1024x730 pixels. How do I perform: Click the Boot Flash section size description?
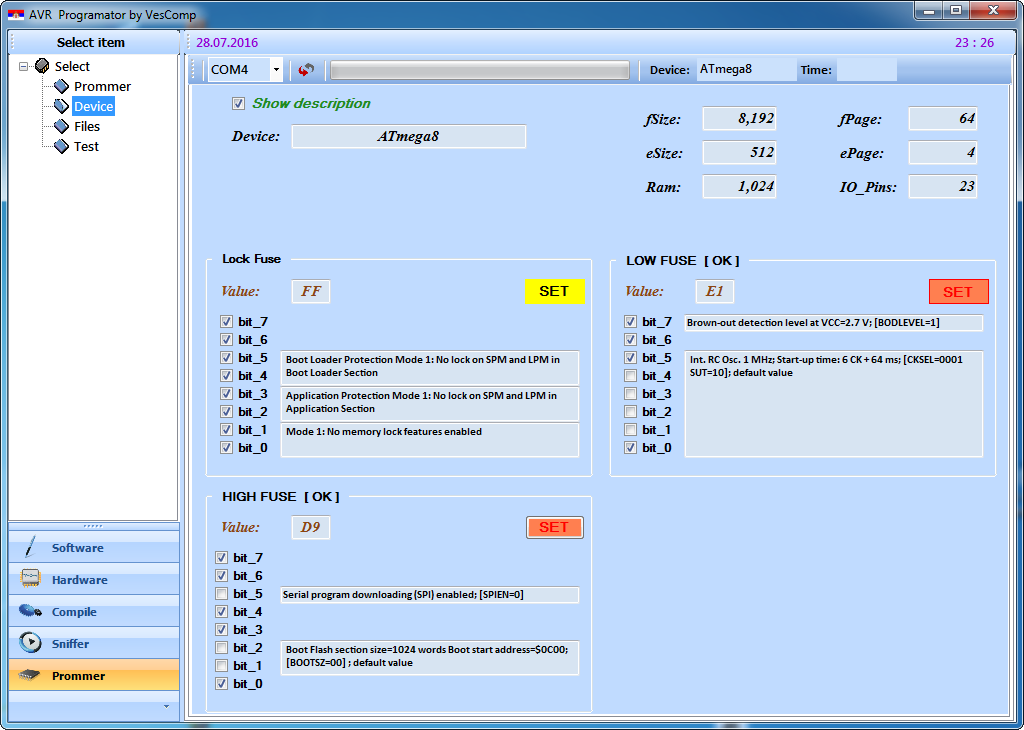pos(430,657)
